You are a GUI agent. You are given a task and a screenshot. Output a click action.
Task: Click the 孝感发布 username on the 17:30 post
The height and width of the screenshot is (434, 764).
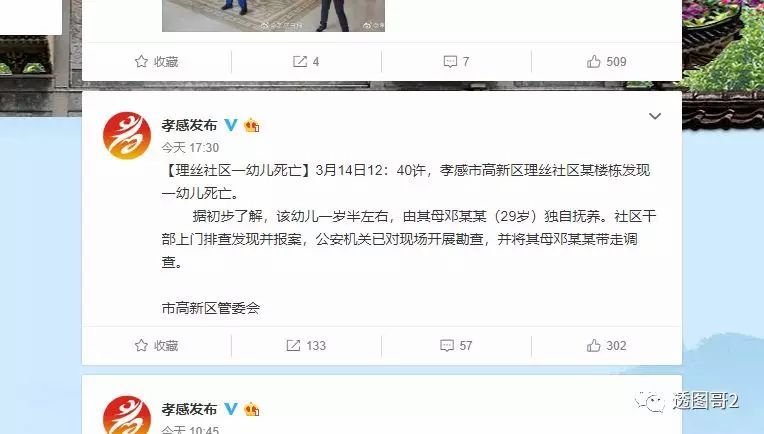click(189, 125)
